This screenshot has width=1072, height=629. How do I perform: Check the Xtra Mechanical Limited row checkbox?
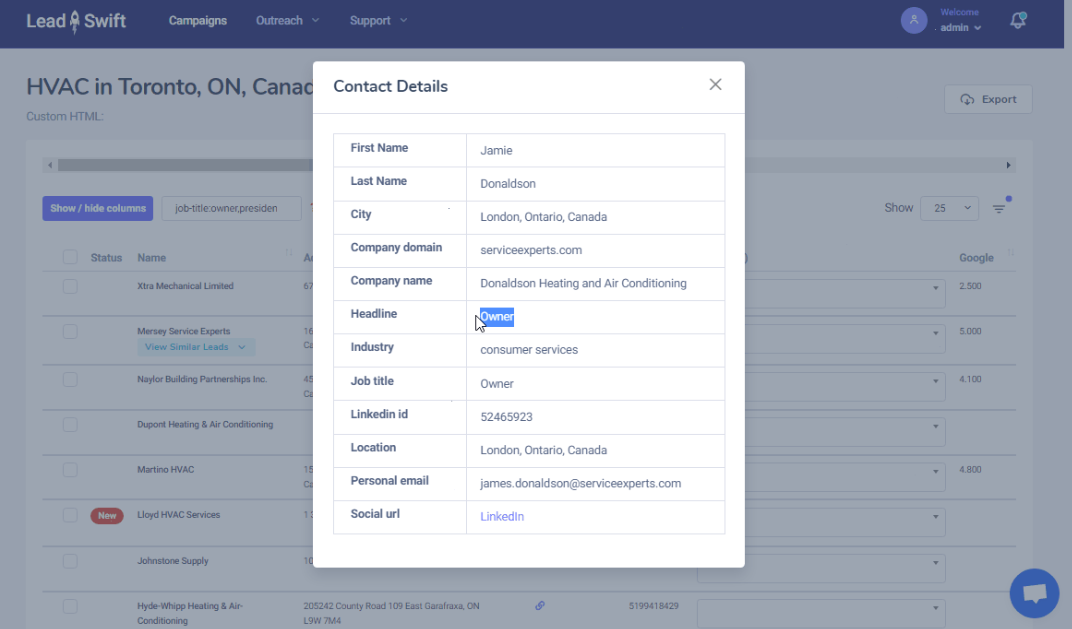(69, 285)
